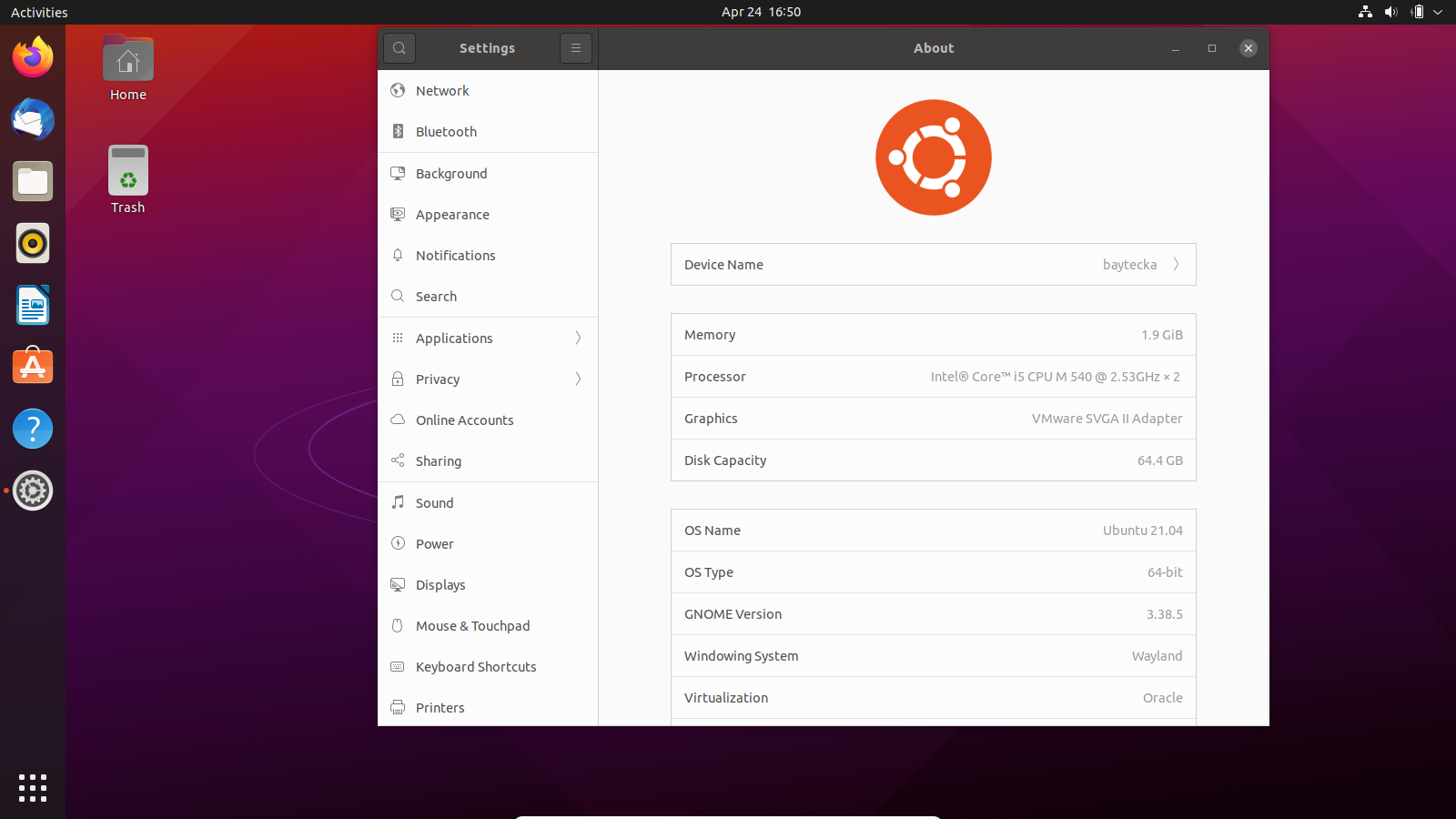Launch Firefox from the dock
Viewport: 1456px width, 819px height.
point(33,57)
